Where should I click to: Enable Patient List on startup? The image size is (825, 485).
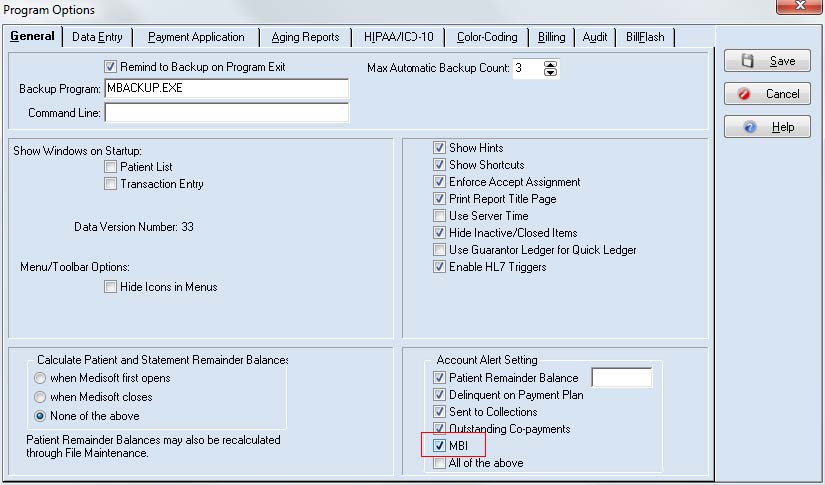pos(111,167)
